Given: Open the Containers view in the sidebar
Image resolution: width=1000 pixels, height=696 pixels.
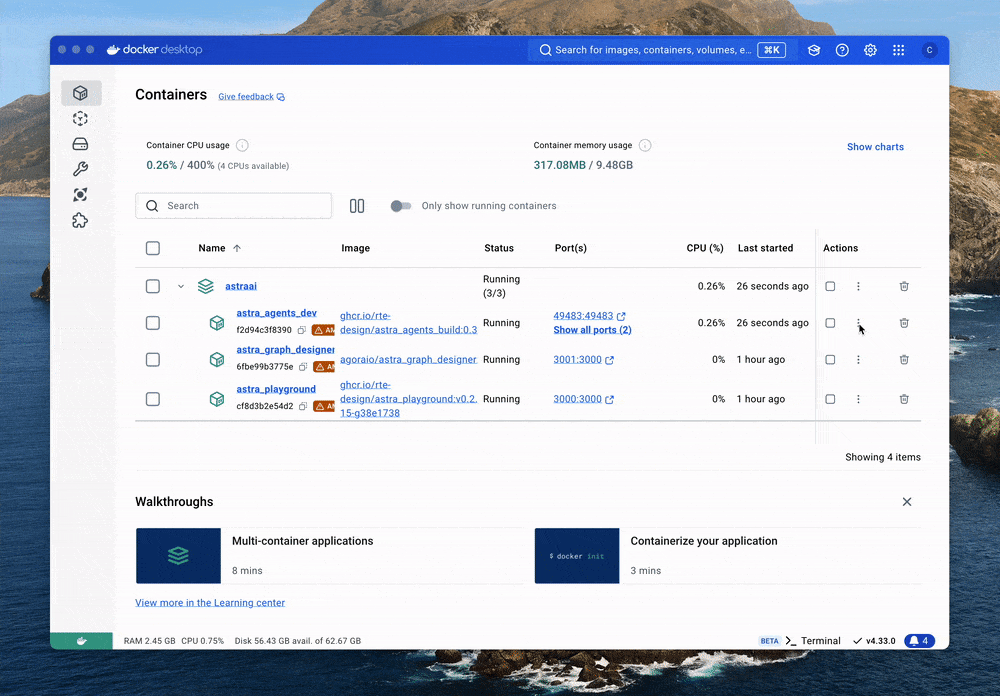Looking at the screenshot, I should click(x=80, y=93).
